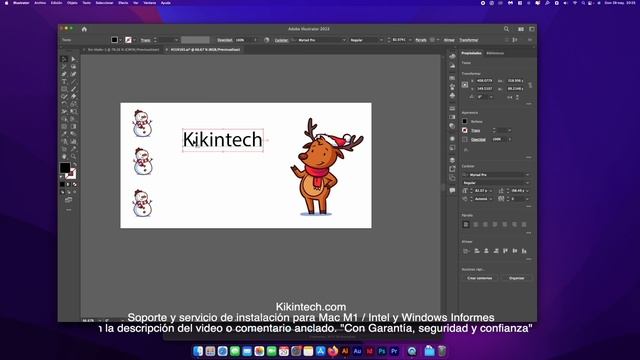640x360 pixels.
Task: Open the Objeto menu
Action: coord(72,3)
